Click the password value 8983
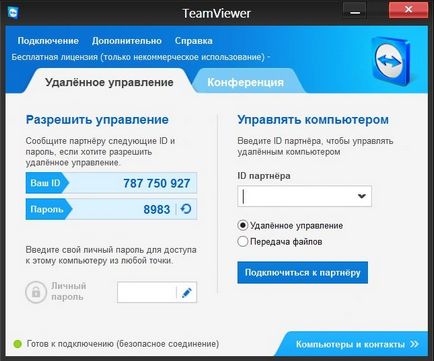The image size is (434, 361). (x=157, y=209)
